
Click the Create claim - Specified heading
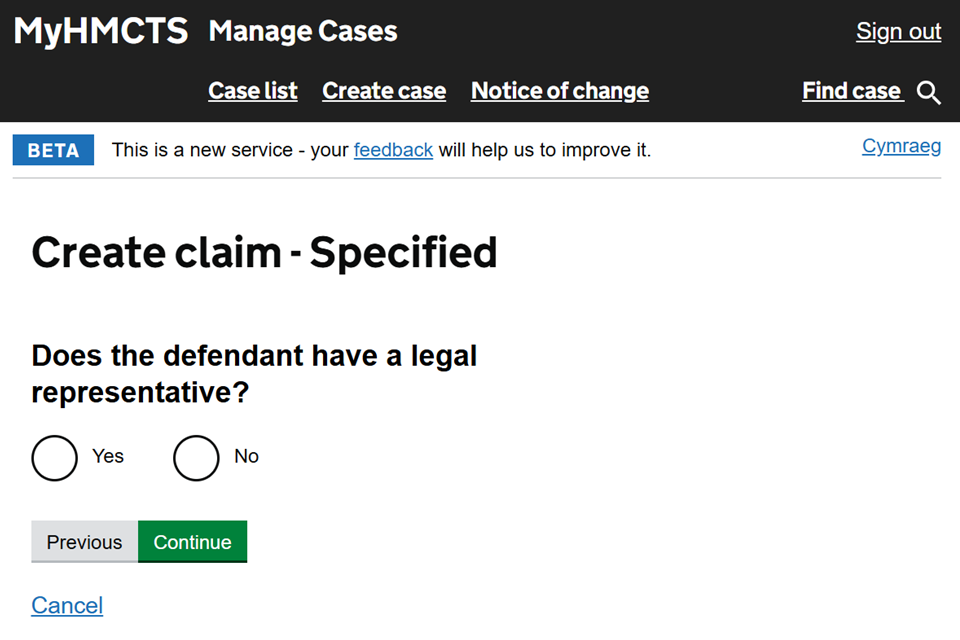[x=264, y=252]
